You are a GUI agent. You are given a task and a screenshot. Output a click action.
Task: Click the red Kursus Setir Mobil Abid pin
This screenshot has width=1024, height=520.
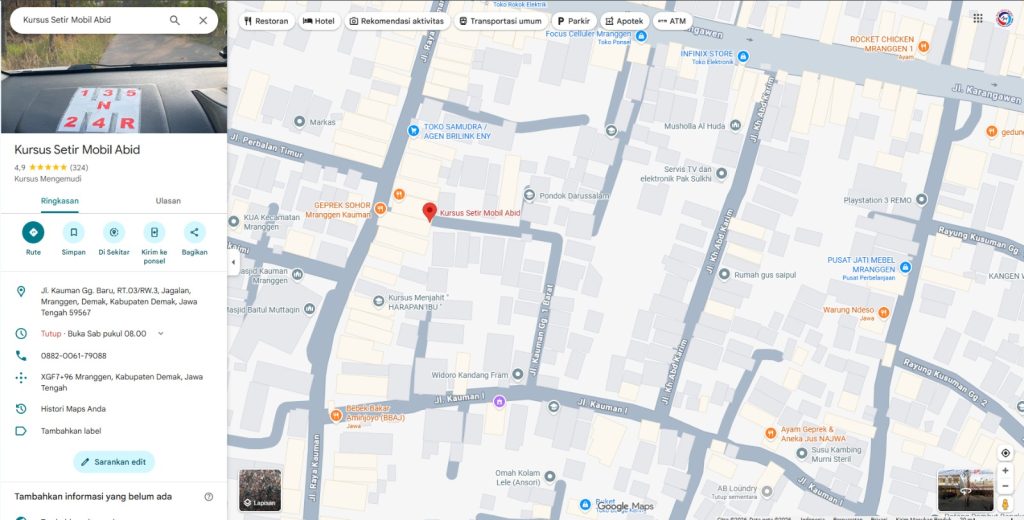tap(429, 211)
